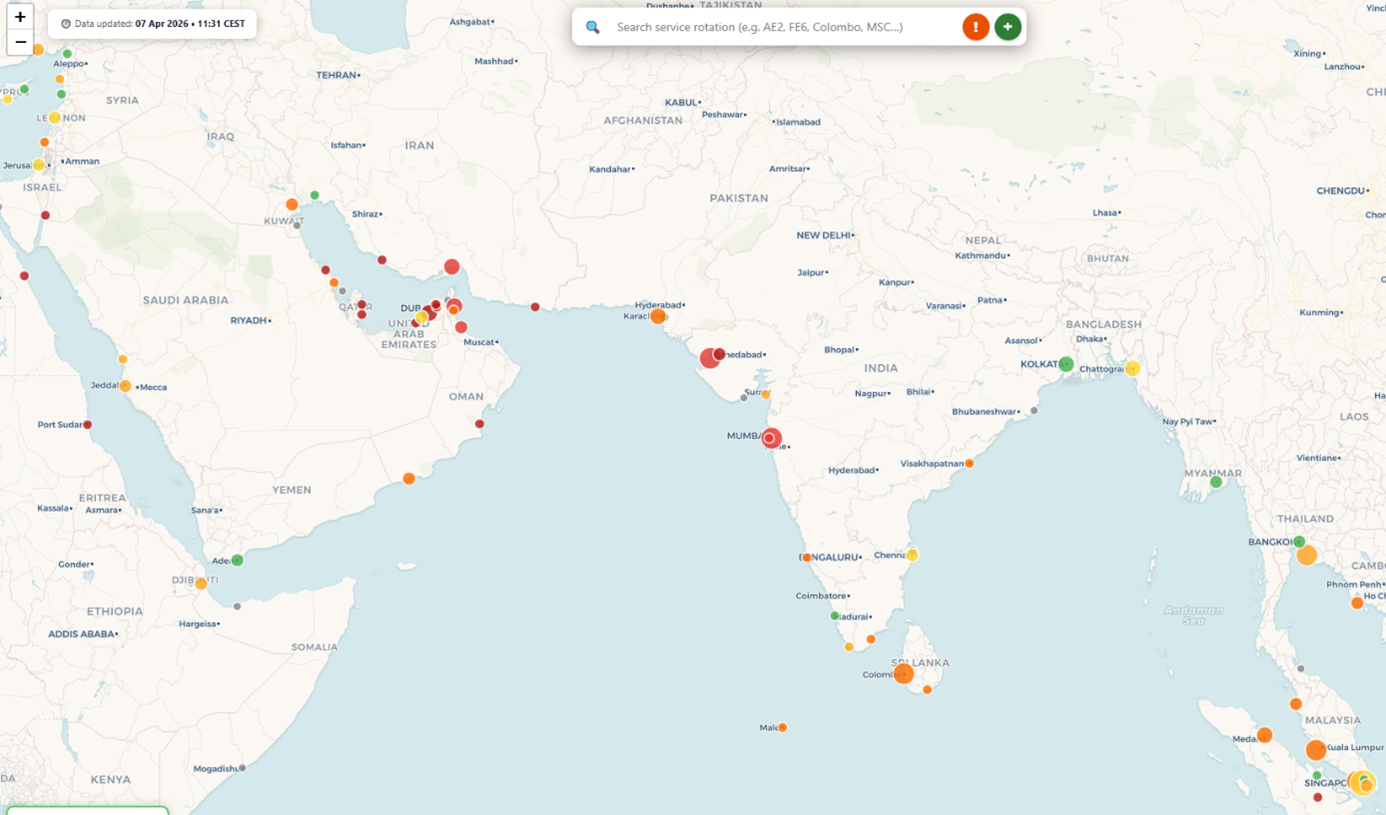Select the orange Djibouti port marker
This screenshot has height=815, width=1386.
point(201,583)
